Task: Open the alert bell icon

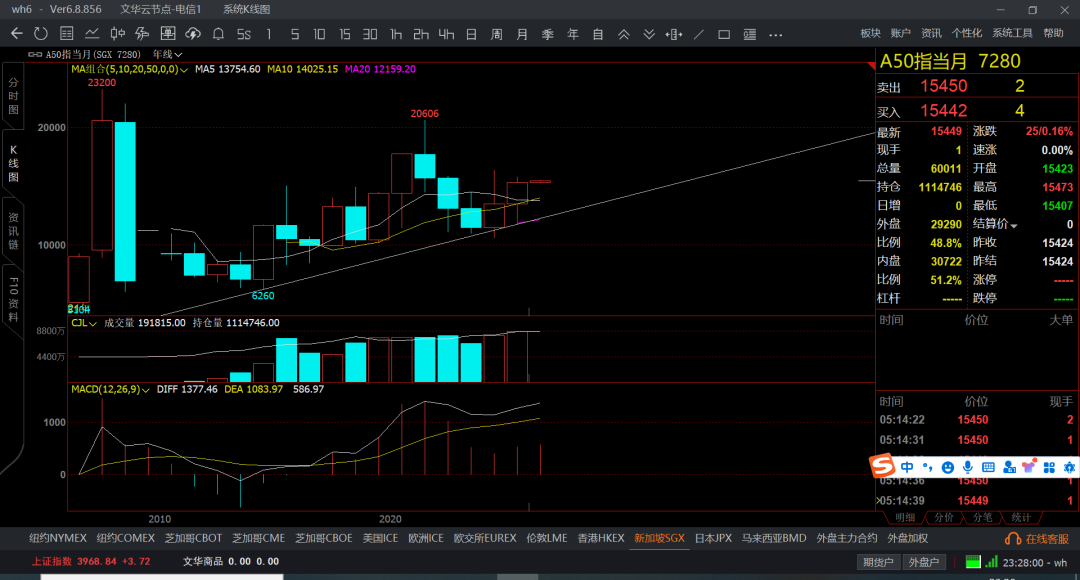Action: 218,34
